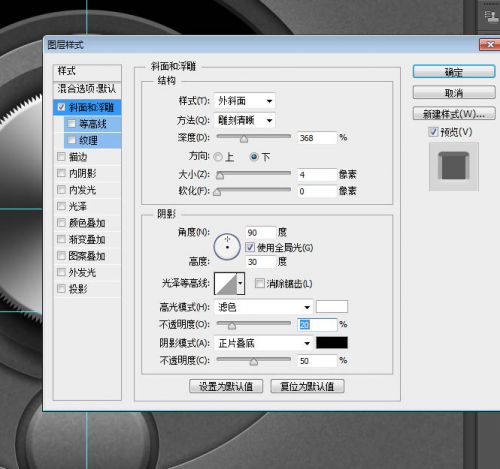Open the 样式 style dropdown showing 外斜面
Image resolution: width=500 pixels, height=469 pixels.
point(244,101)
